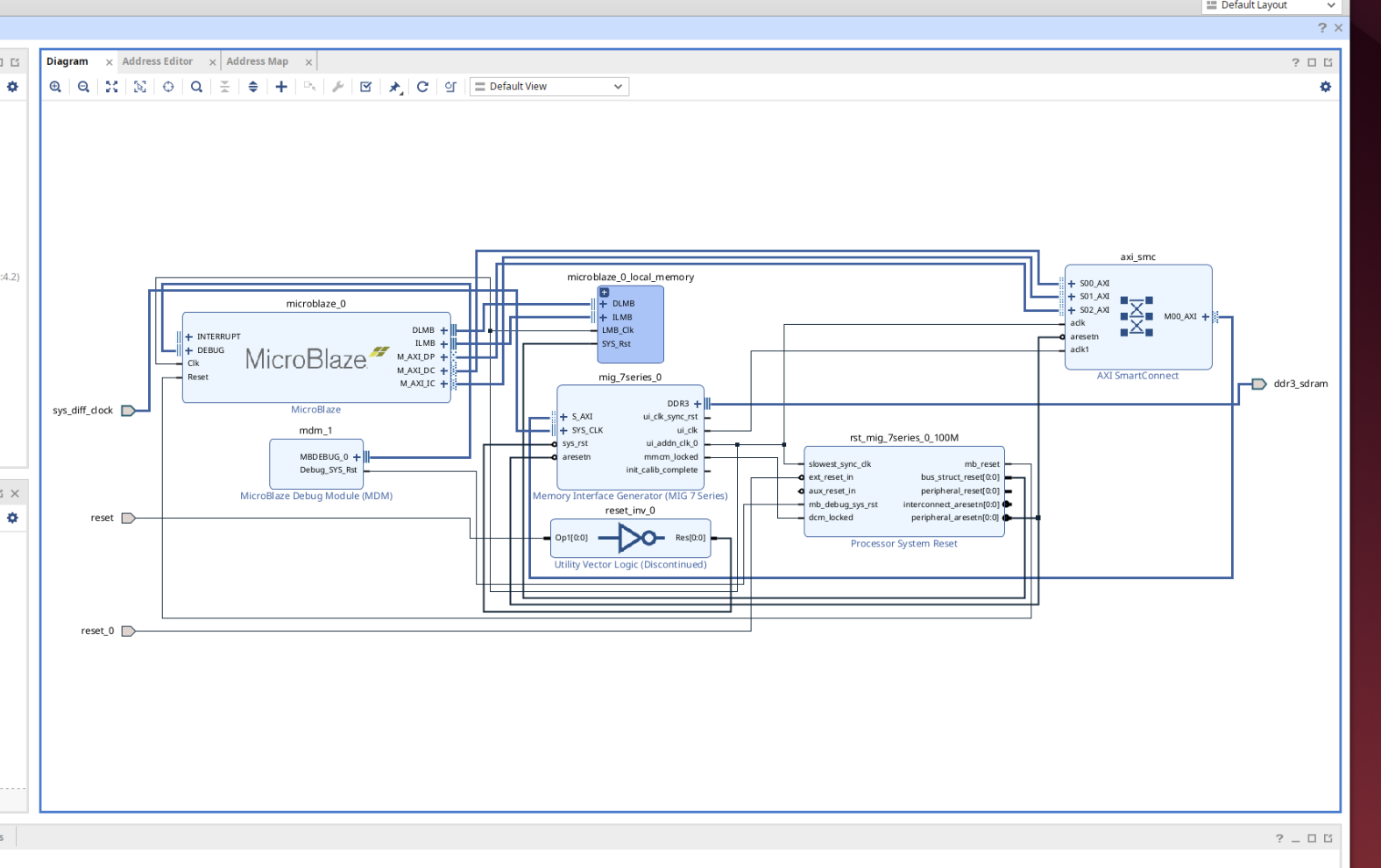This screenshot has width=1381, height=868.
Task: Toggle the pin icon in diagram toolbar
Action: [x=394, y=87]
